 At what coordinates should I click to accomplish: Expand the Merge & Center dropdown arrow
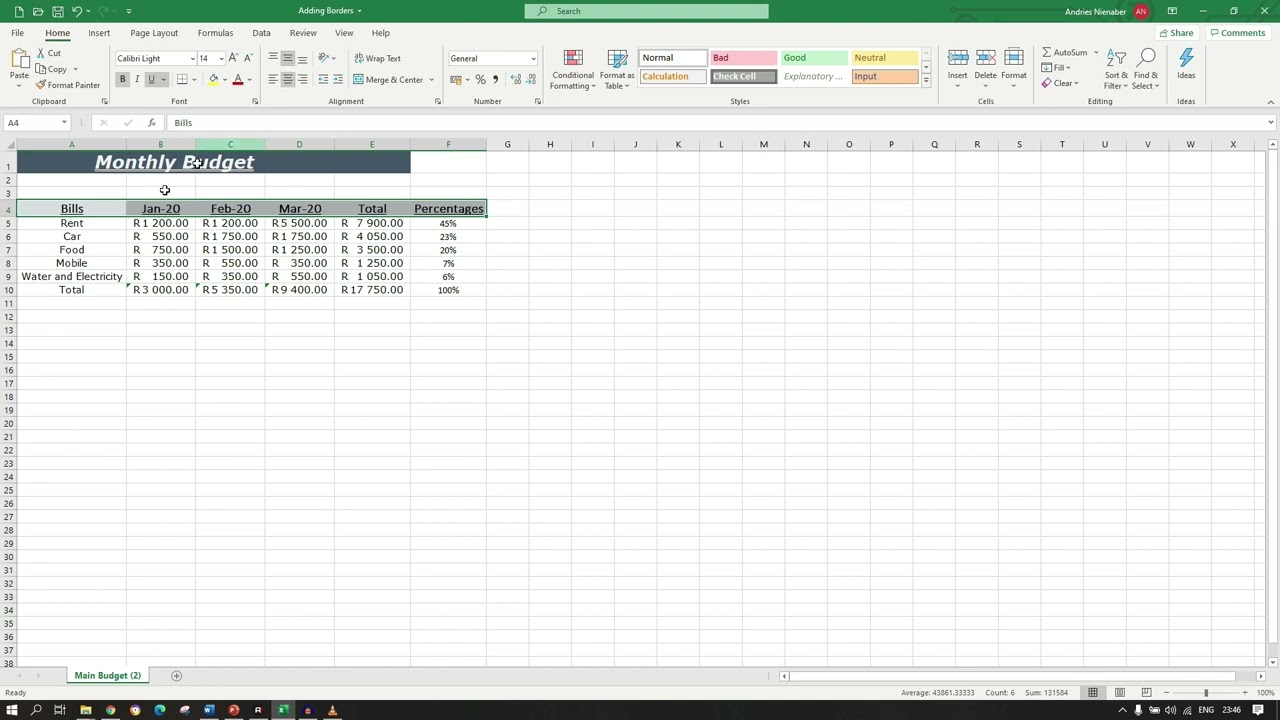[x=431, y=80]
